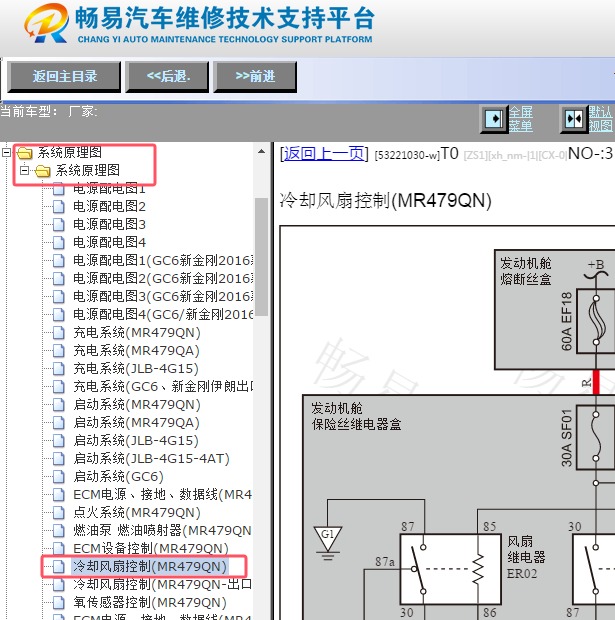The image size is (615, 620).
Task: Click document icon beside 冷却风扇控制(MR479QN)
Action: 59,567
